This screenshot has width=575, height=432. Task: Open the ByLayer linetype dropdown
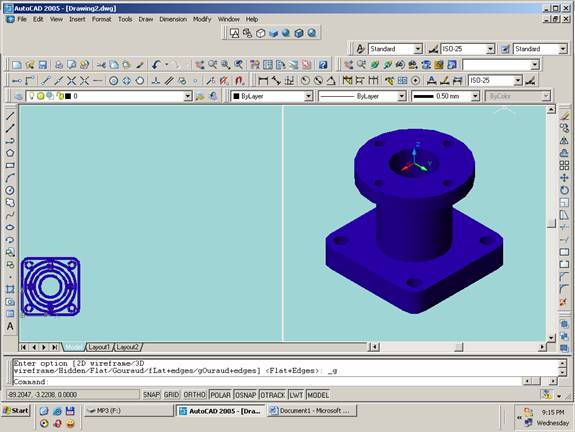click(402, 96)
